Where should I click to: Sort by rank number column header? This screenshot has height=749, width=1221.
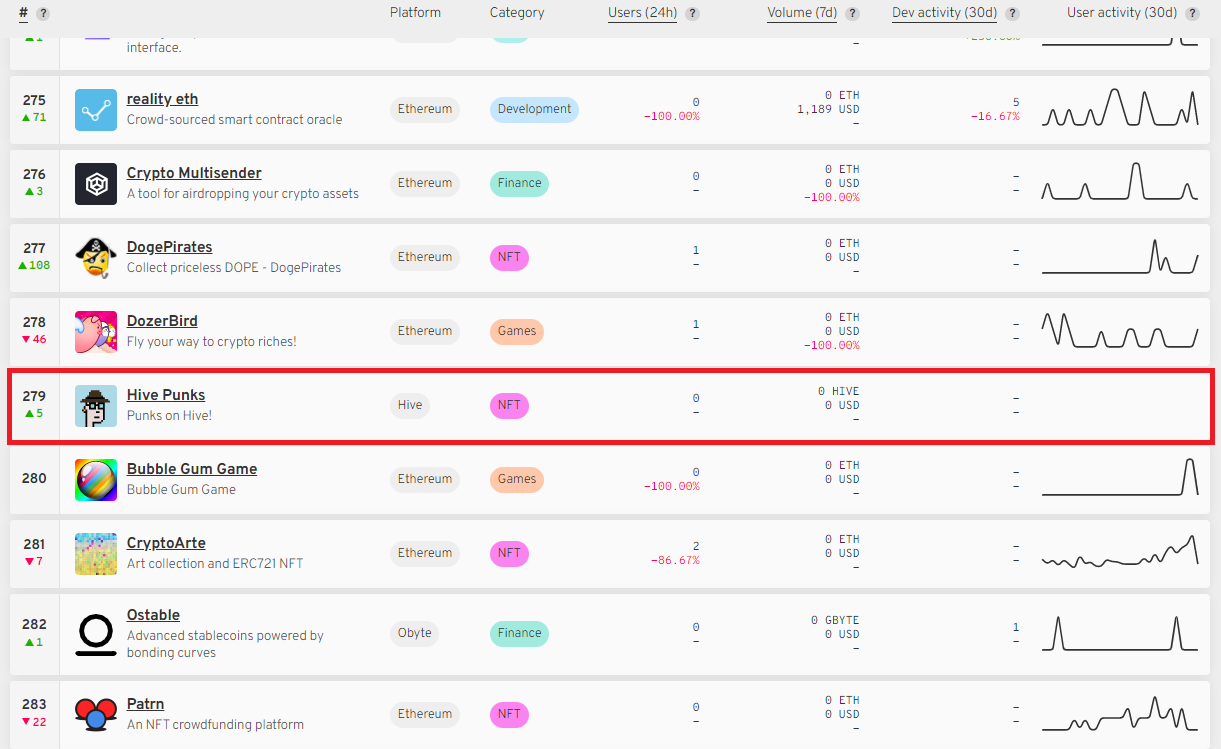tap(23, 13)
